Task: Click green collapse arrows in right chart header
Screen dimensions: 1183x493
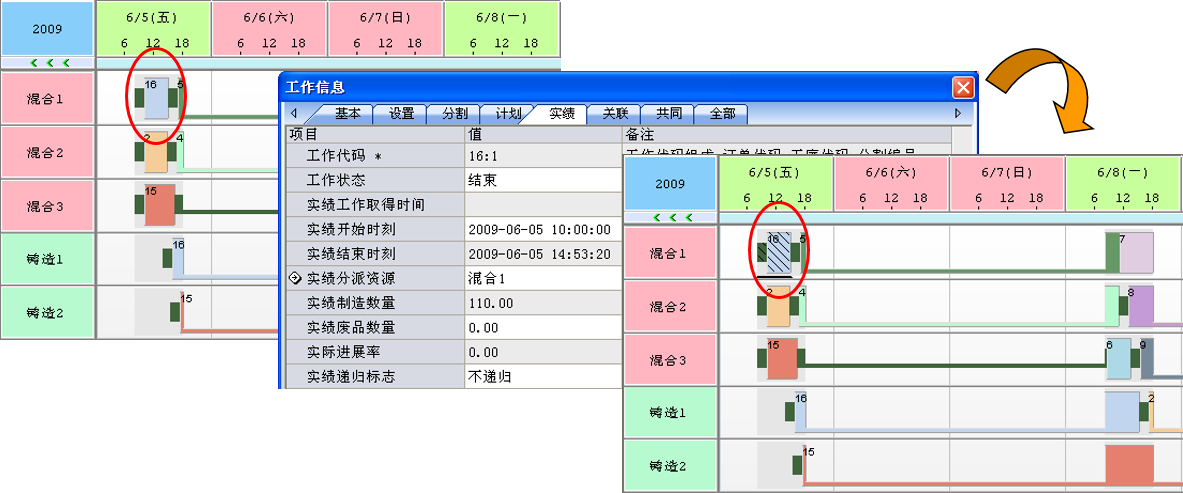Action: click(670, 217)
